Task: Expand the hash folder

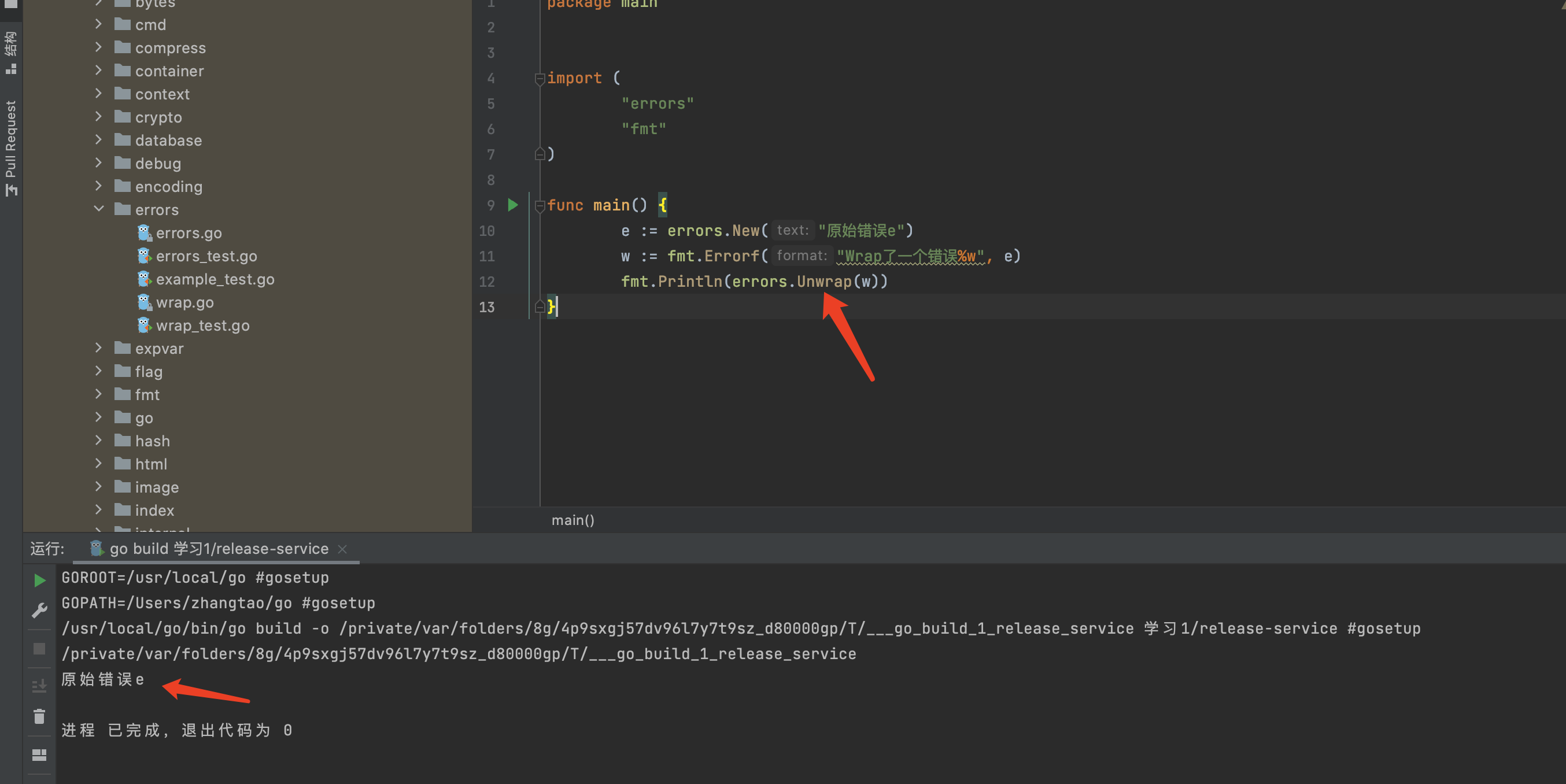Action: pos(98,440)
